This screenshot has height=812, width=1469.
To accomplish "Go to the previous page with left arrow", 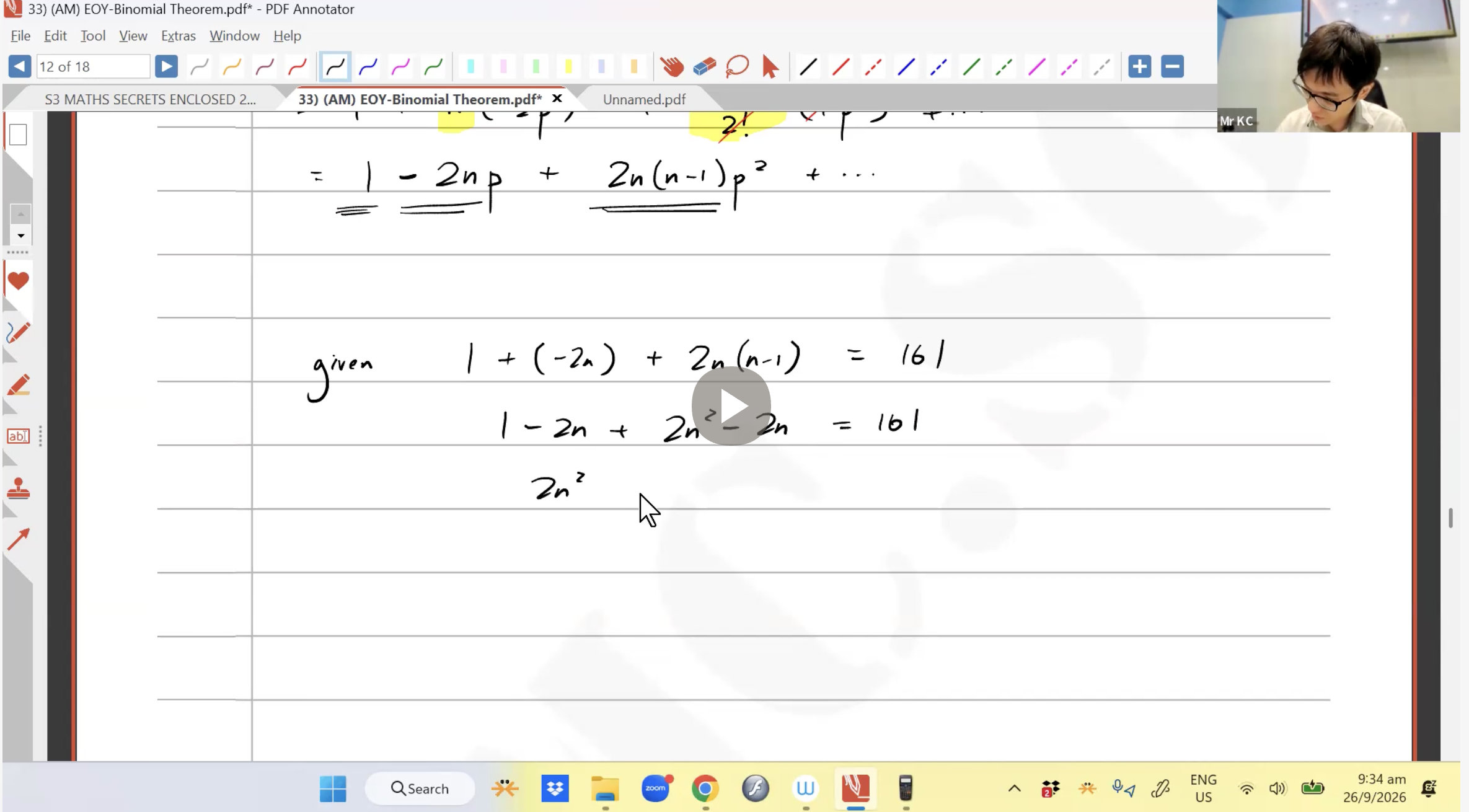I will pos(19,66).
